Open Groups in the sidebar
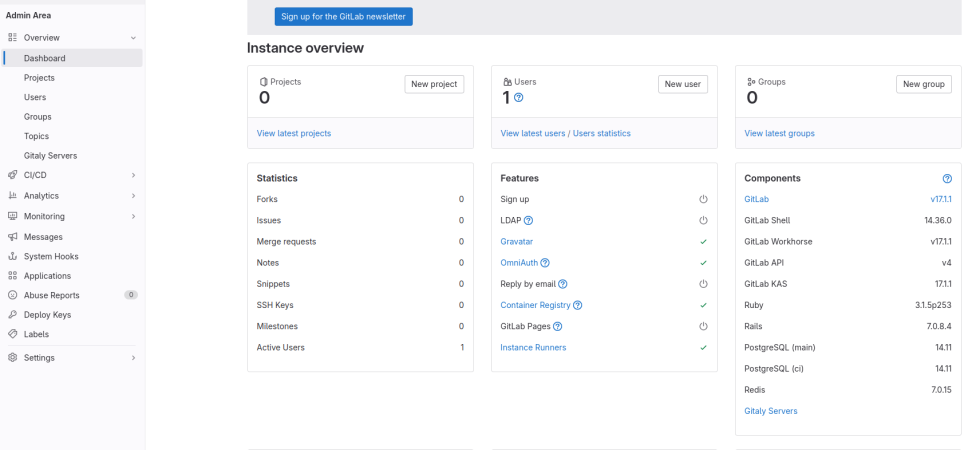Image resolution: width=980 pixels, height=450 pixels. coord(72,116)
